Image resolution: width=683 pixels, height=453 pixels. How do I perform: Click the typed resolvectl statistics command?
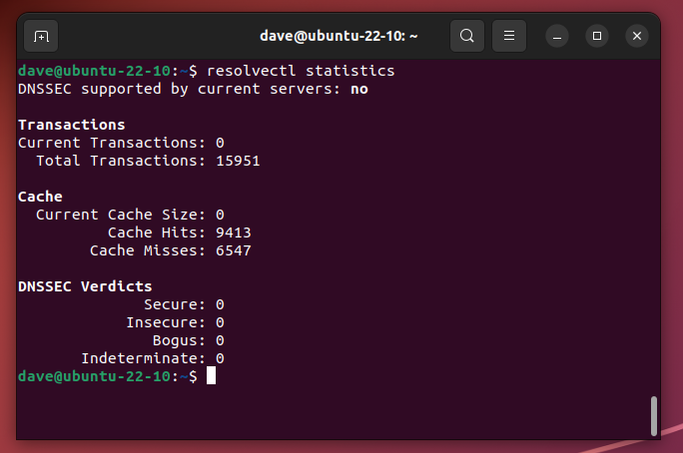301,71
